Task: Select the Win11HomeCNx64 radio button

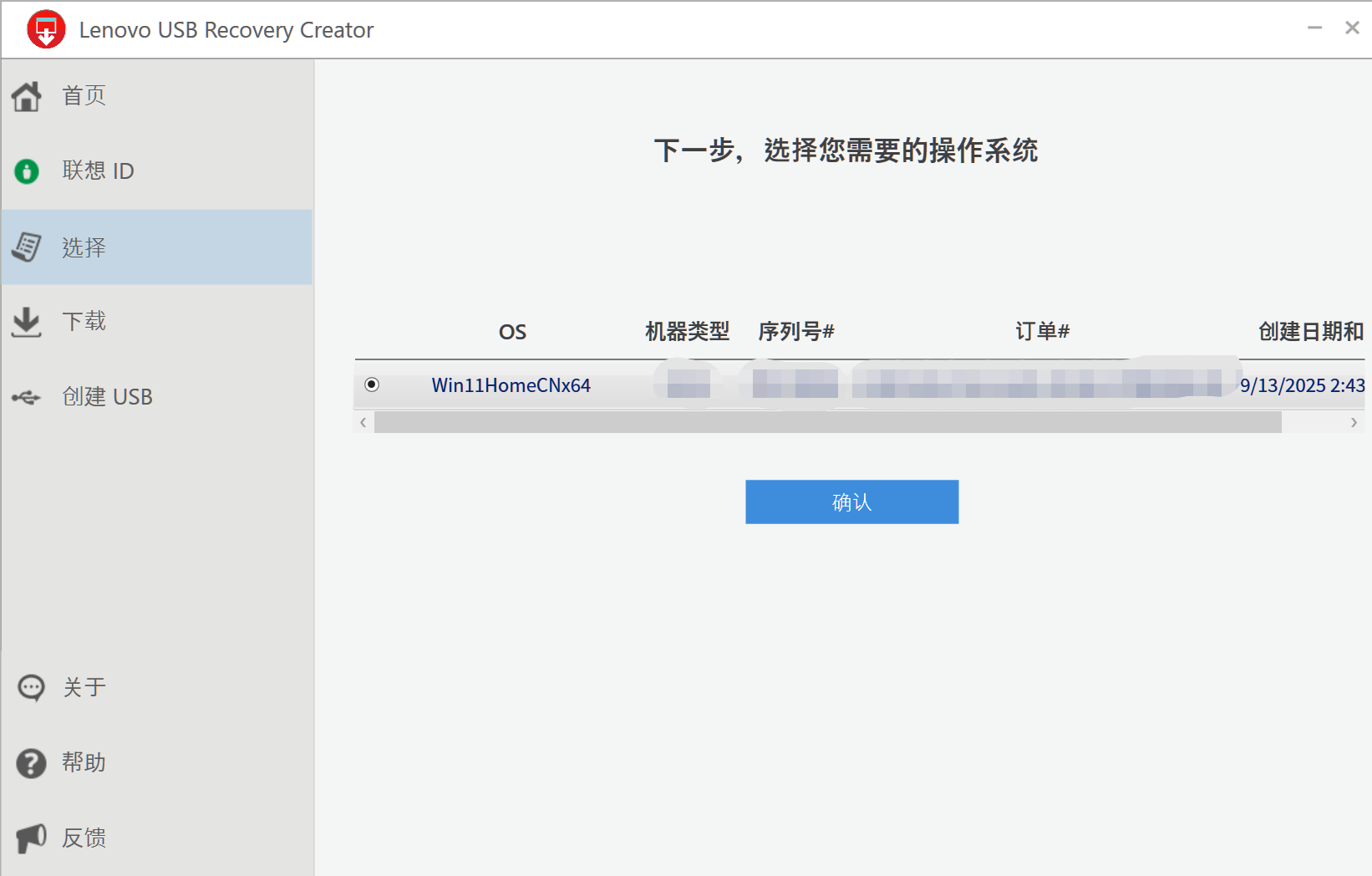Action: 372,385
